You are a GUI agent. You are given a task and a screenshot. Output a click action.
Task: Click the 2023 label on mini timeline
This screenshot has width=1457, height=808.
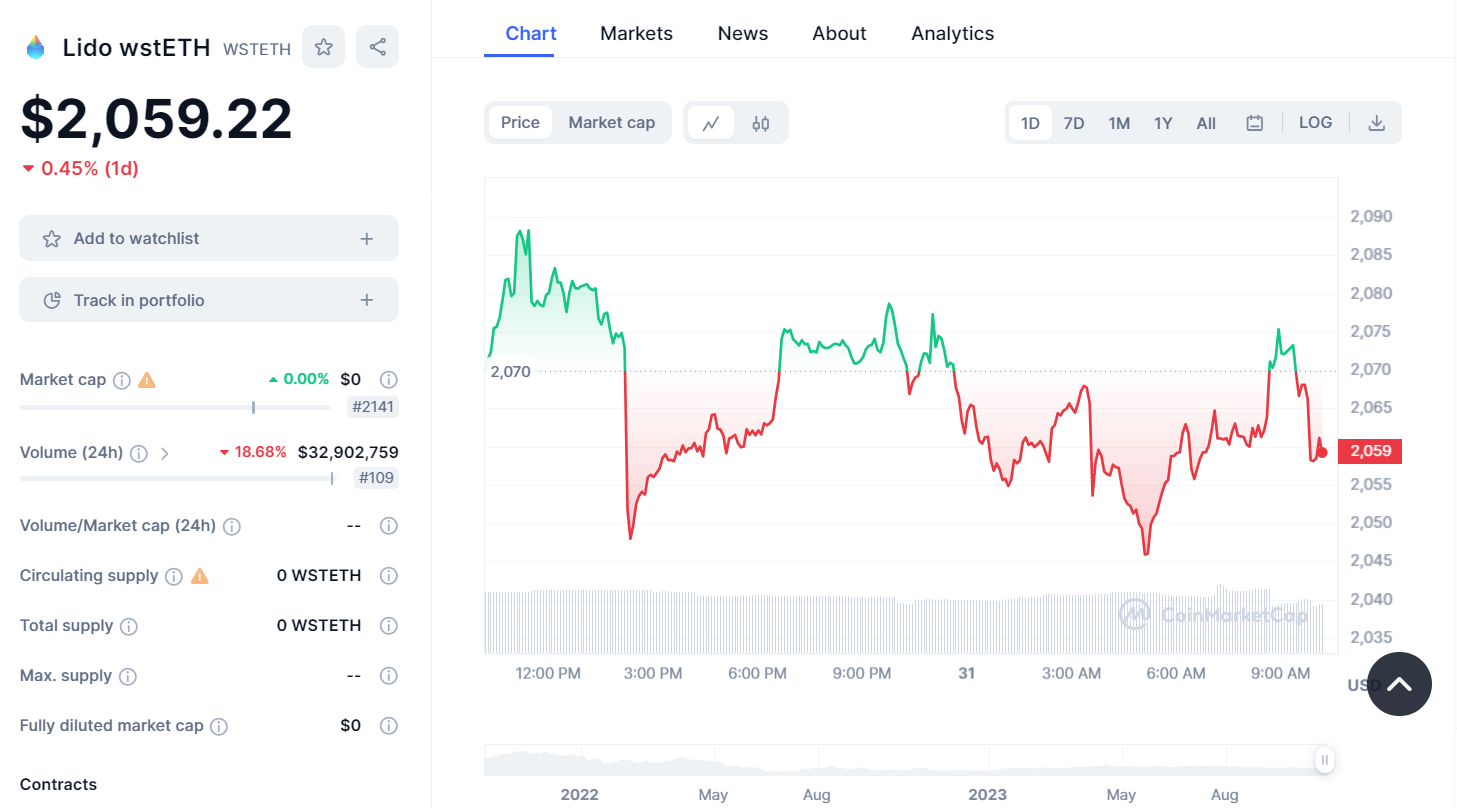pos(987,795)
